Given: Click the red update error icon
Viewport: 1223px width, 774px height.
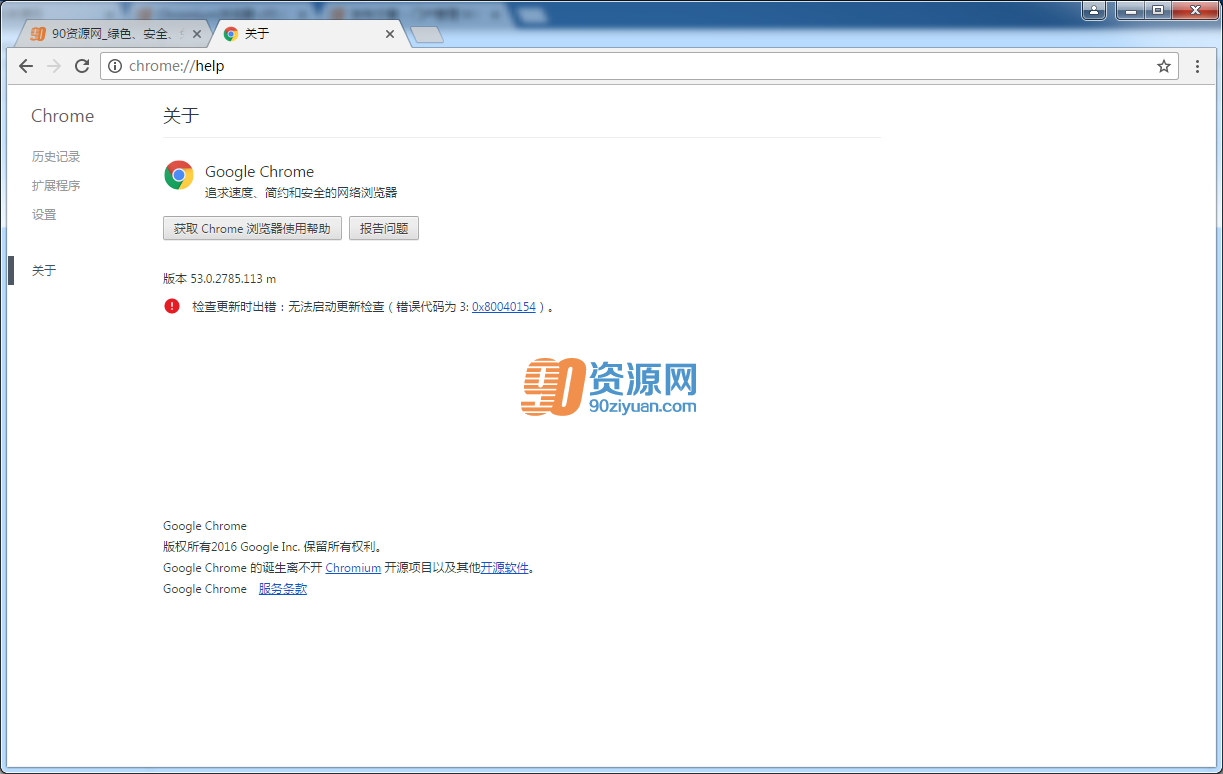Looking at the screenshot, I should (172, 306).
